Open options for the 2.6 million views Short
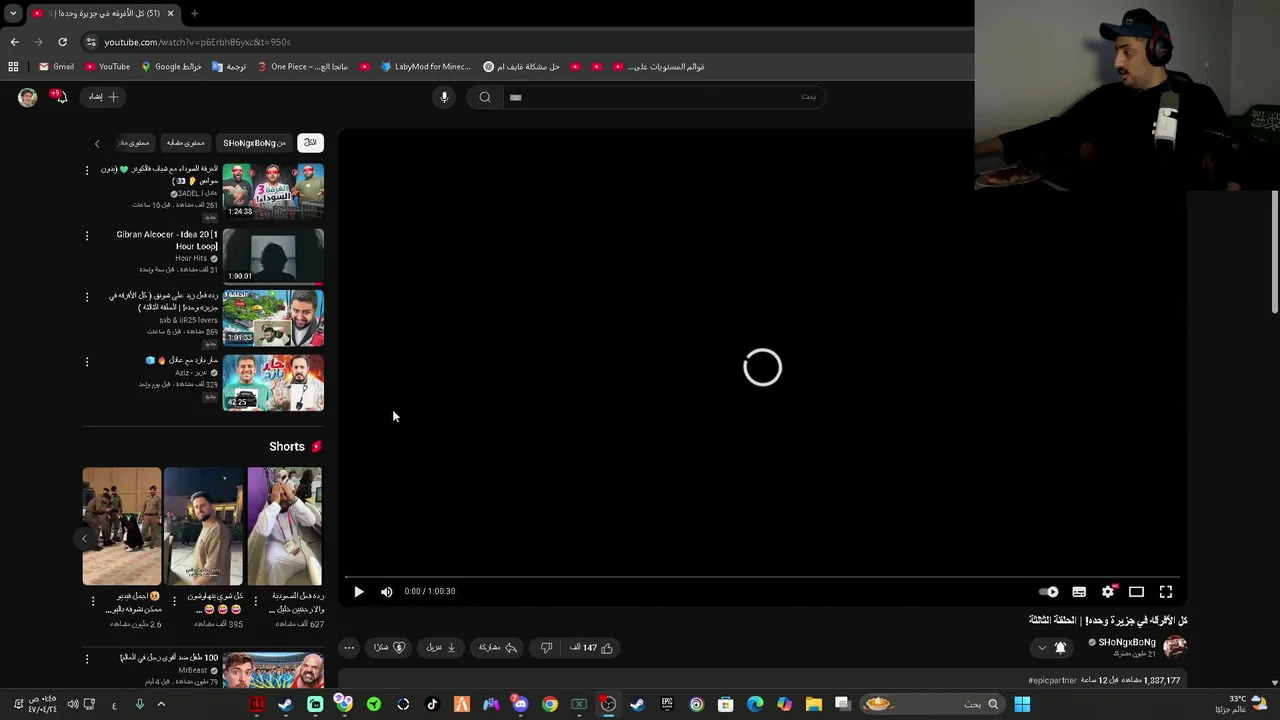 93,601
